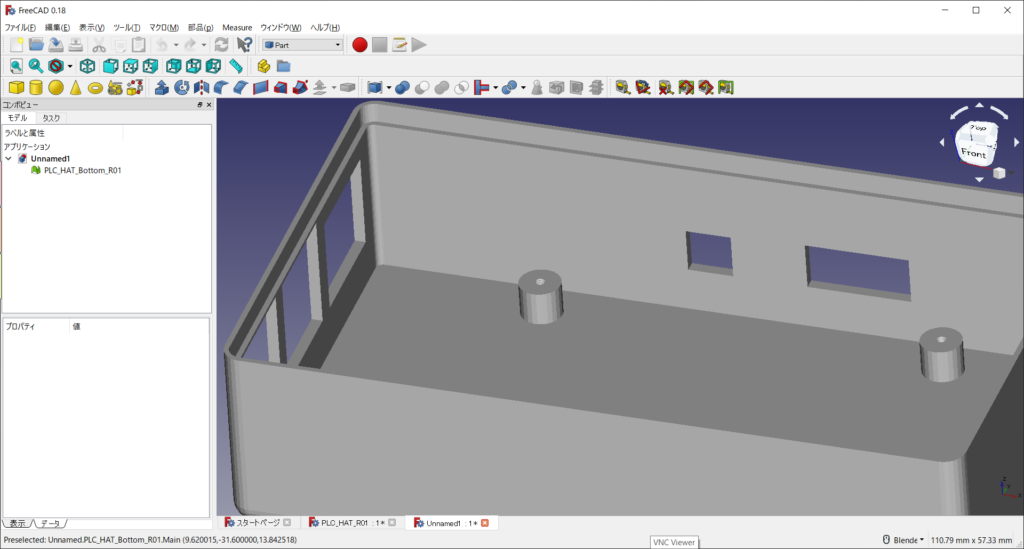Collapse the Unnamed1 document tree node

point(9,159)
